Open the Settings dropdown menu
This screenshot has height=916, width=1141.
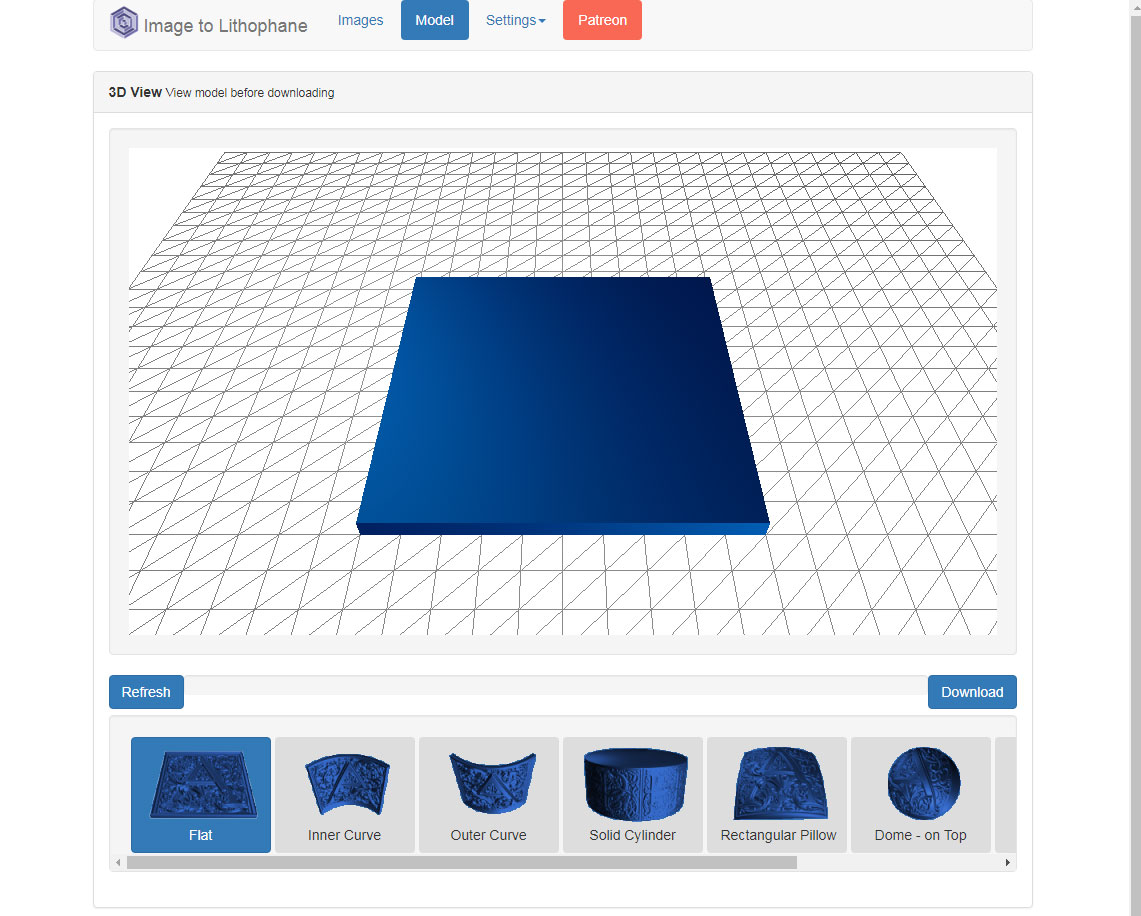point(515,20)
